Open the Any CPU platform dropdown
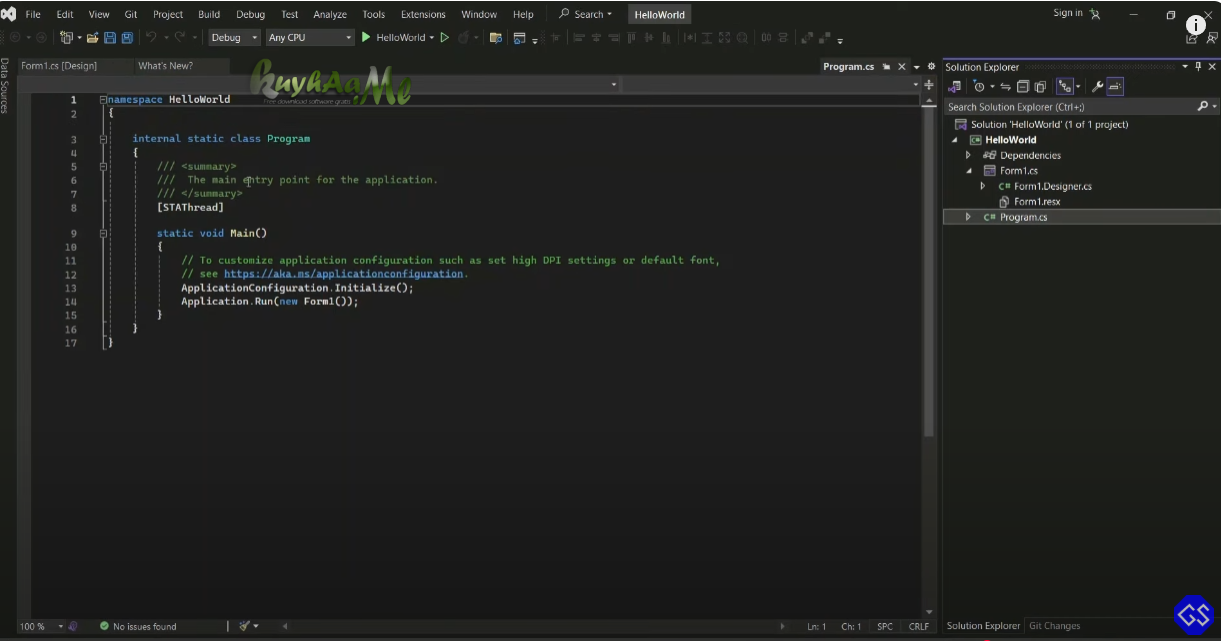Viewport: 1221px width, 641px height. tap(309, 38)
